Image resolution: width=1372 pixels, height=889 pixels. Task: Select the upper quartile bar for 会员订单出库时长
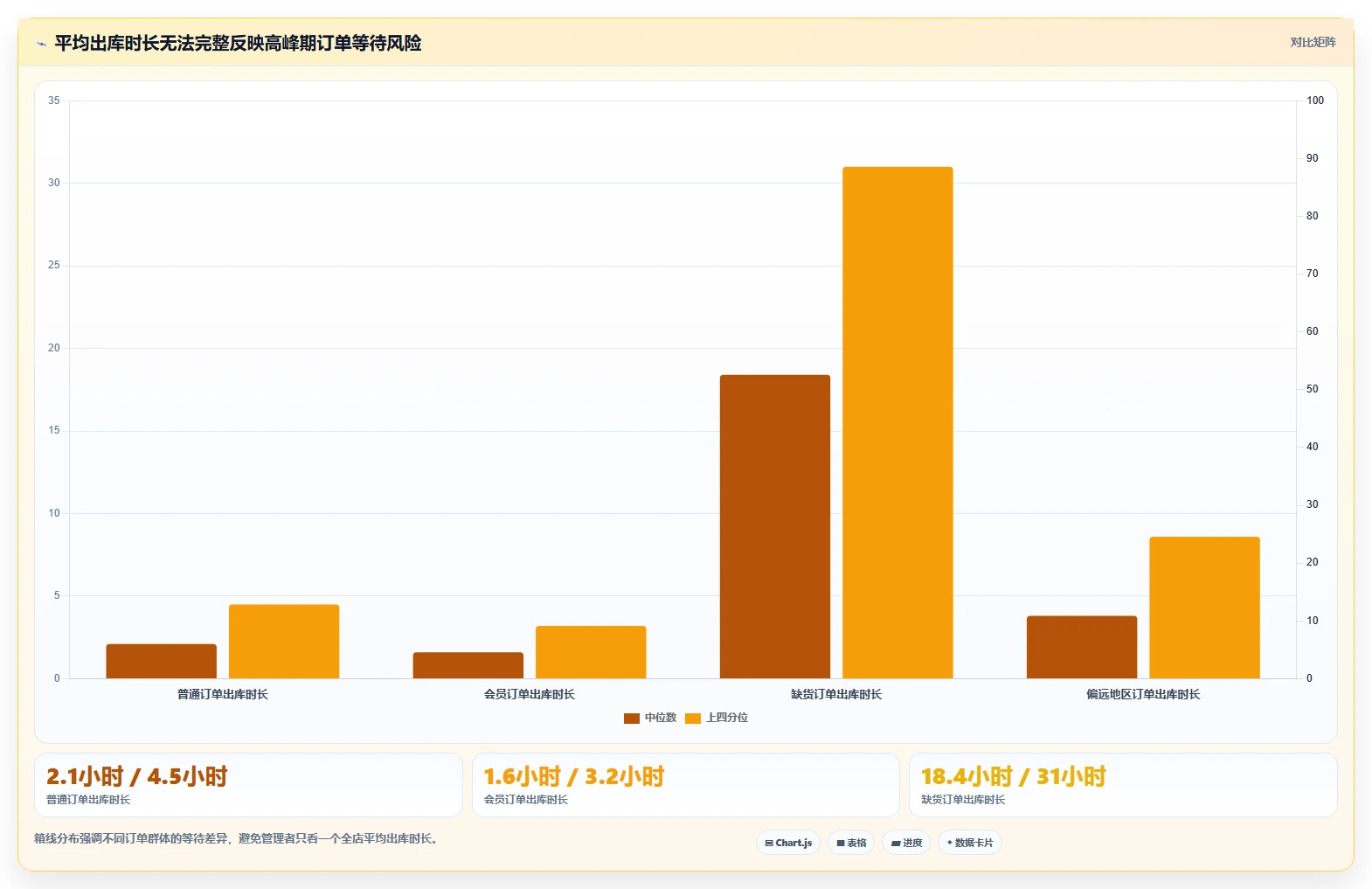pos(591,652)
